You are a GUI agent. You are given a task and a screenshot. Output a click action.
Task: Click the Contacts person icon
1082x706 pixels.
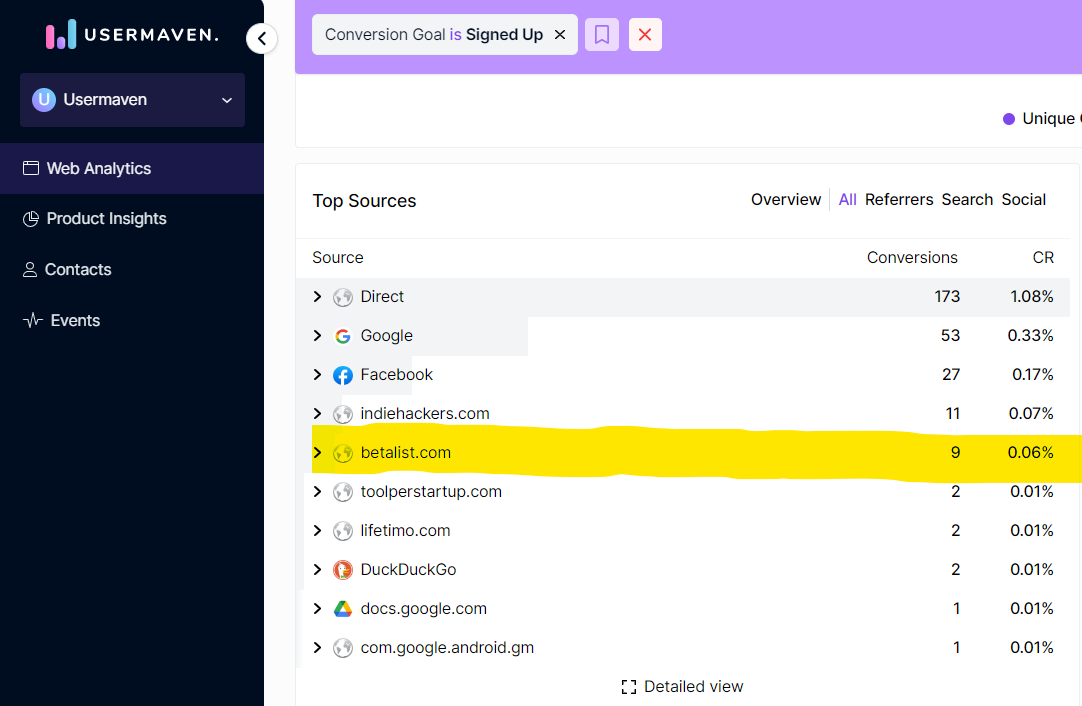pos(30,270)
